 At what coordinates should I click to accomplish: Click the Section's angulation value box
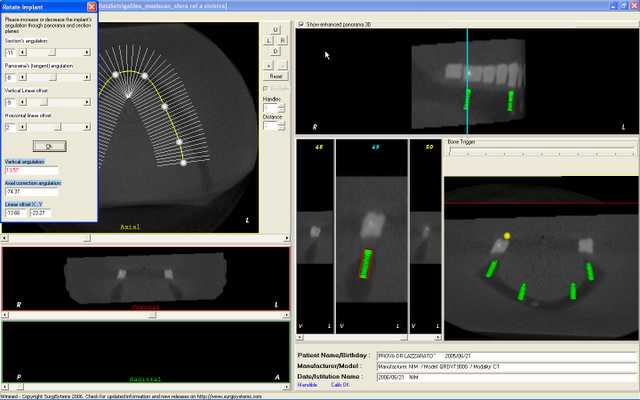11,52
